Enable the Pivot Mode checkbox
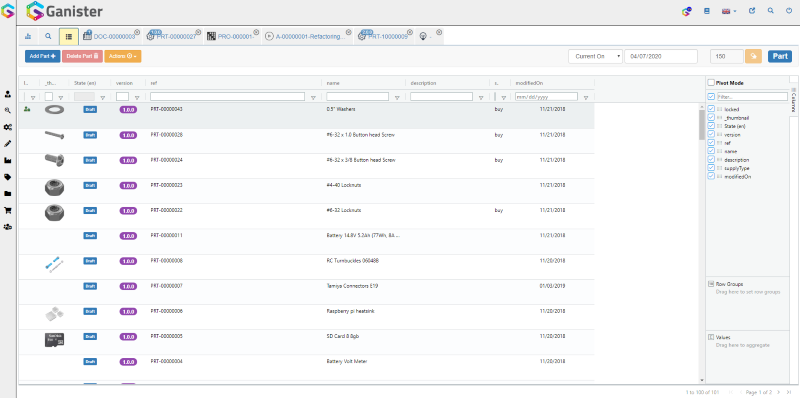Screen dimensions: 800x398 pyautogui.click(x=711, y=83)
